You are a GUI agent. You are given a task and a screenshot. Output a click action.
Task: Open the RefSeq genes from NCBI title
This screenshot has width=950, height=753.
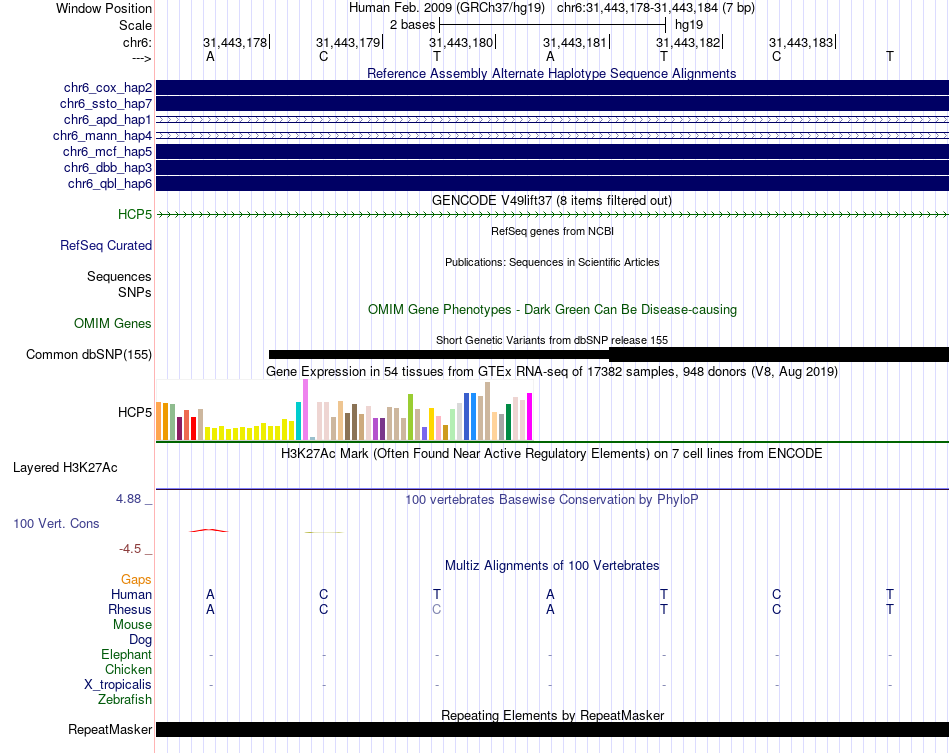click(552, 231)
